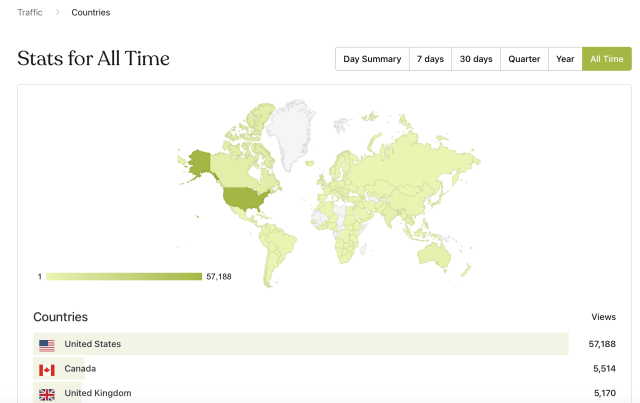Click the Canada flag icon
This screenshot has width=640, height=403.
click(x=47, y=369)
